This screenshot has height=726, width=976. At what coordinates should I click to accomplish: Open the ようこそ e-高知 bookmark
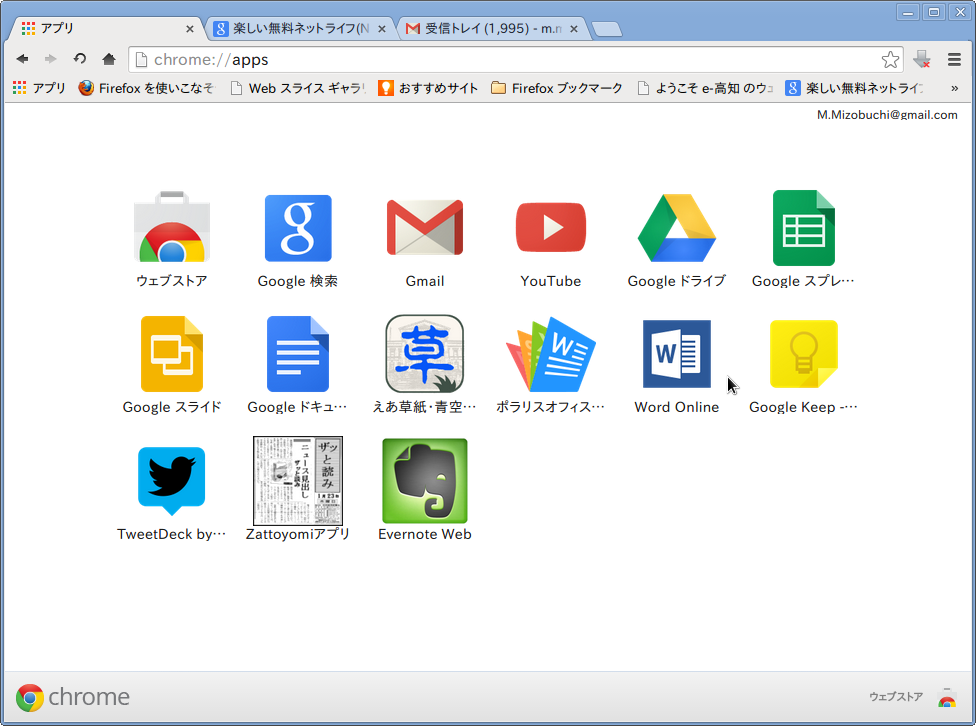(x=706, y=88)
